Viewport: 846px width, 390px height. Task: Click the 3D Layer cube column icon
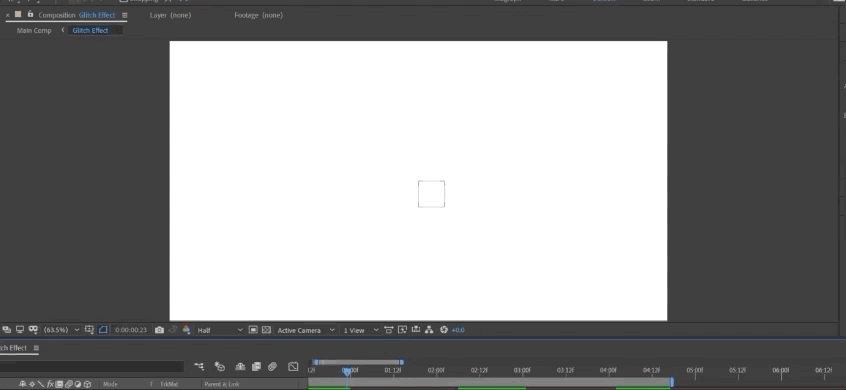pos(87,385)
